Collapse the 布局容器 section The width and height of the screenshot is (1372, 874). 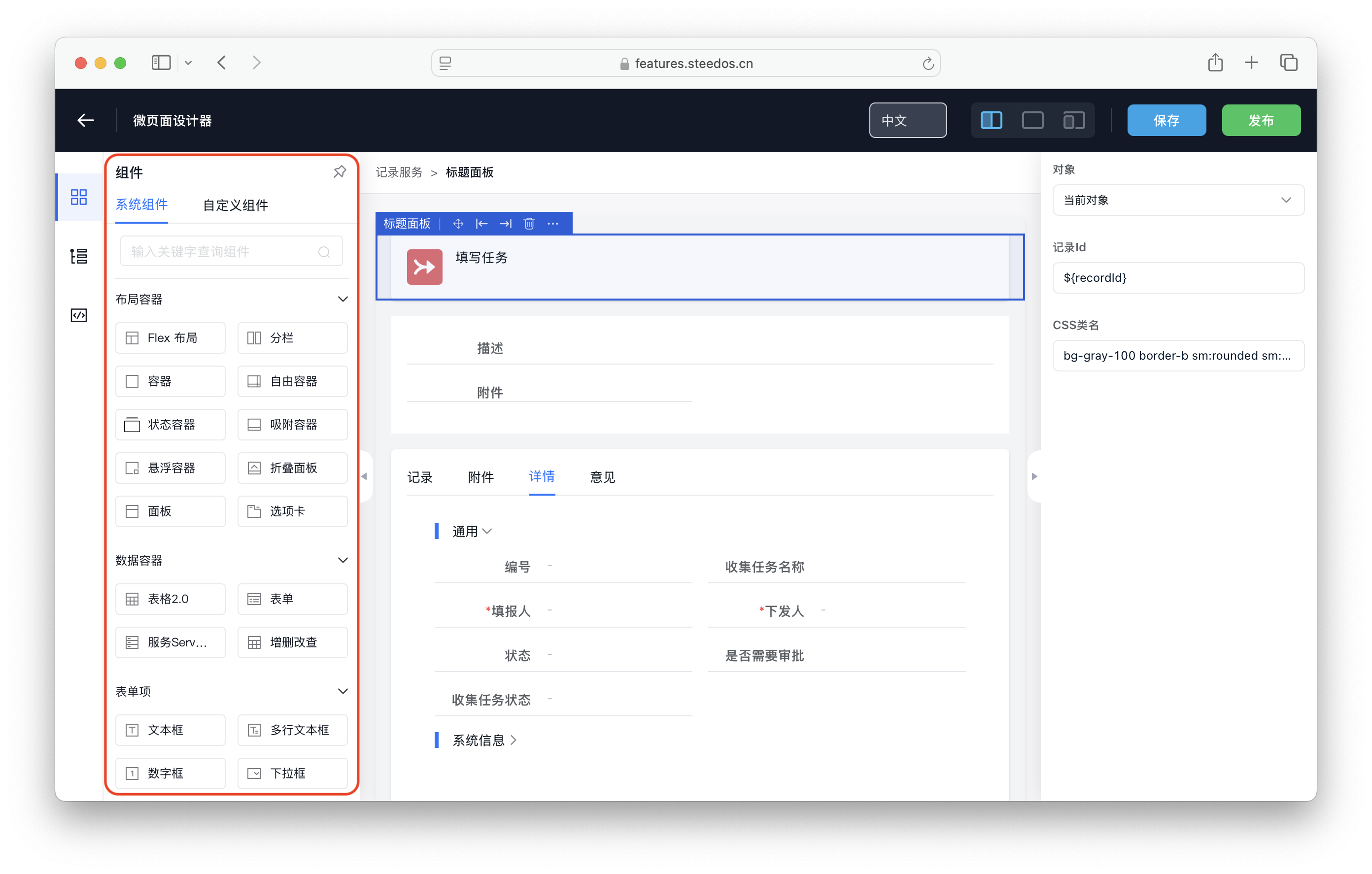click(x=343, y=299)
